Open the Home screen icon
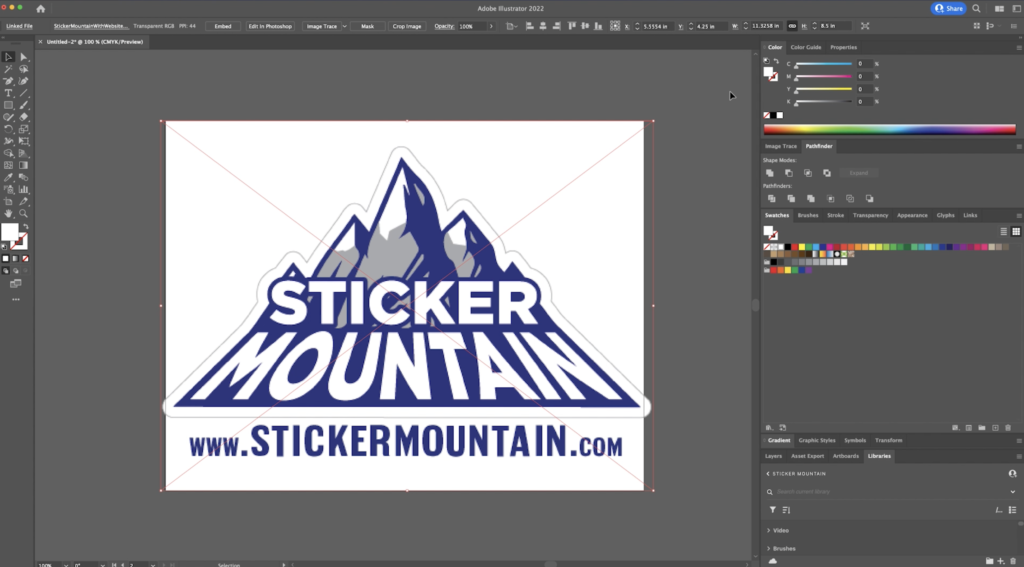 [x=40, y=8]
